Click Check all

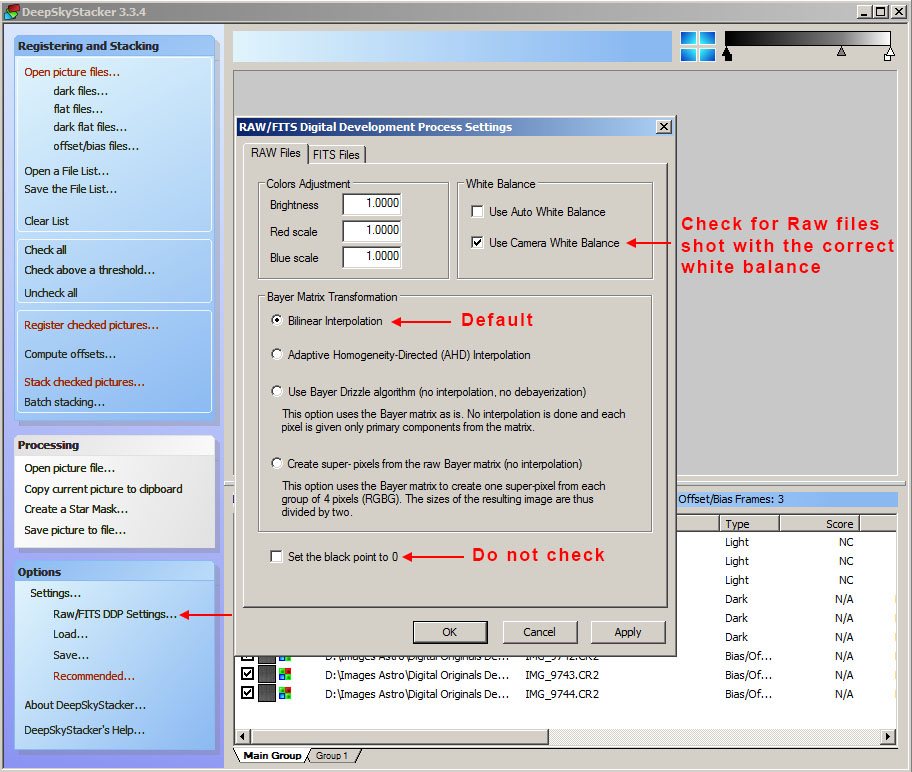[45, 250]
